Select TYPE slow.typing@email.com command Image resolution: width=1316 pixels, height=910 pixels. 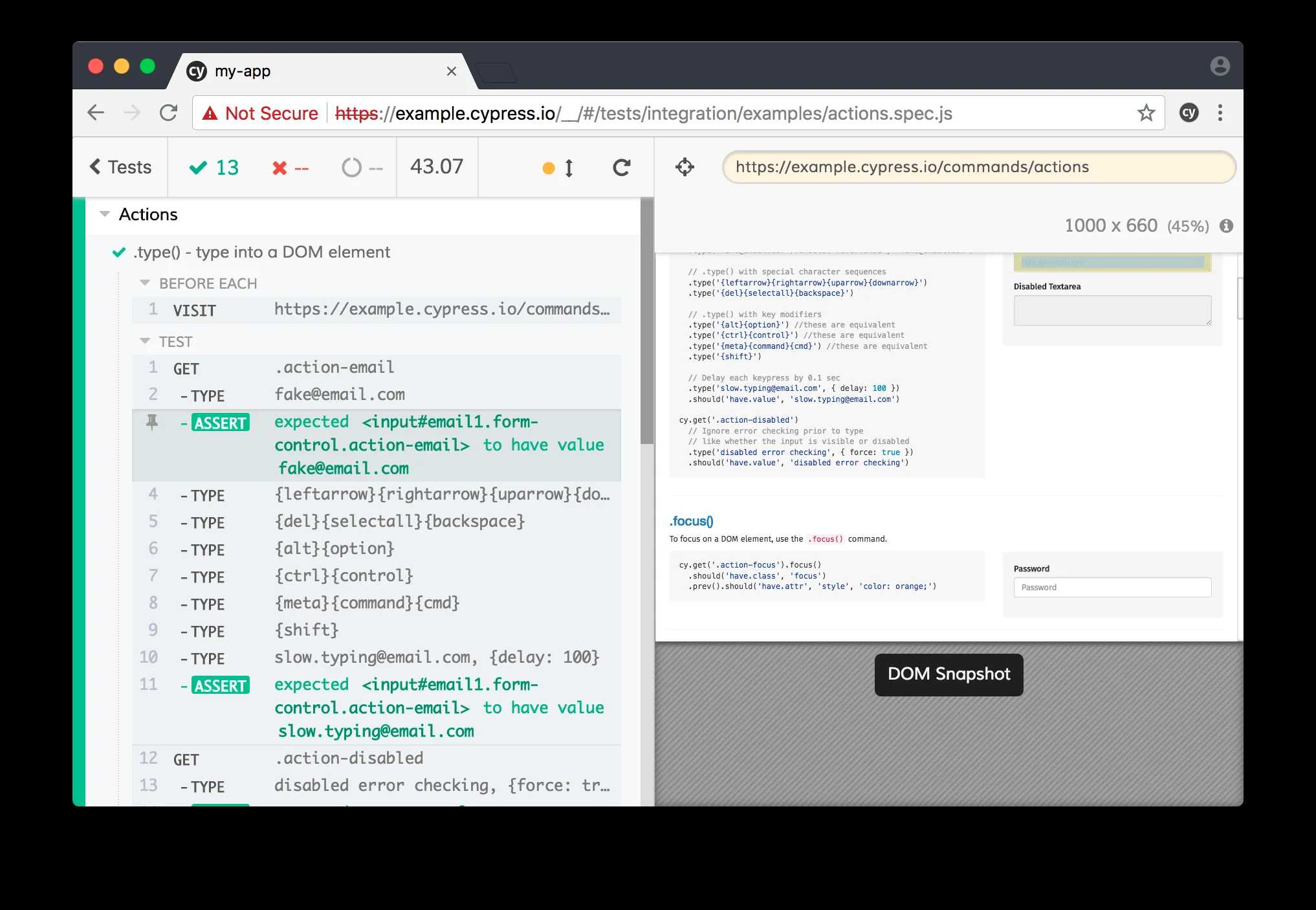point(377,658)
